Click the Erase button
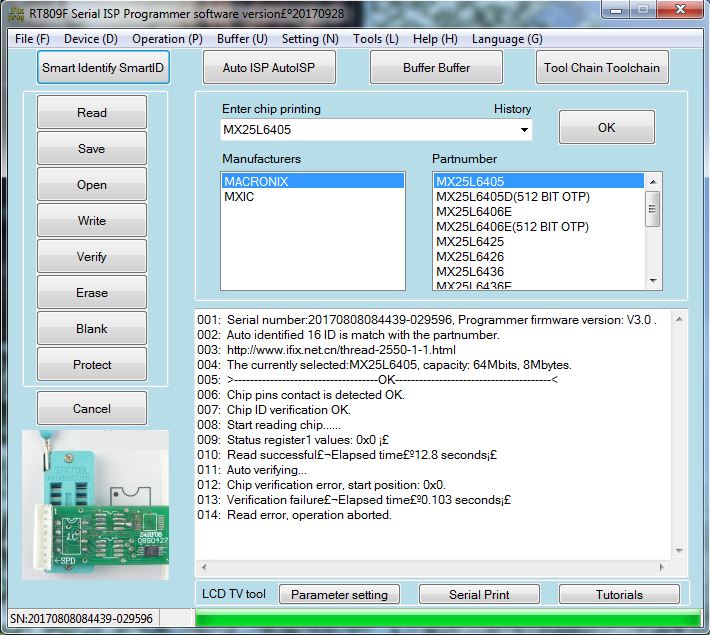Screen dimensions: 710x635 [92, 292]
